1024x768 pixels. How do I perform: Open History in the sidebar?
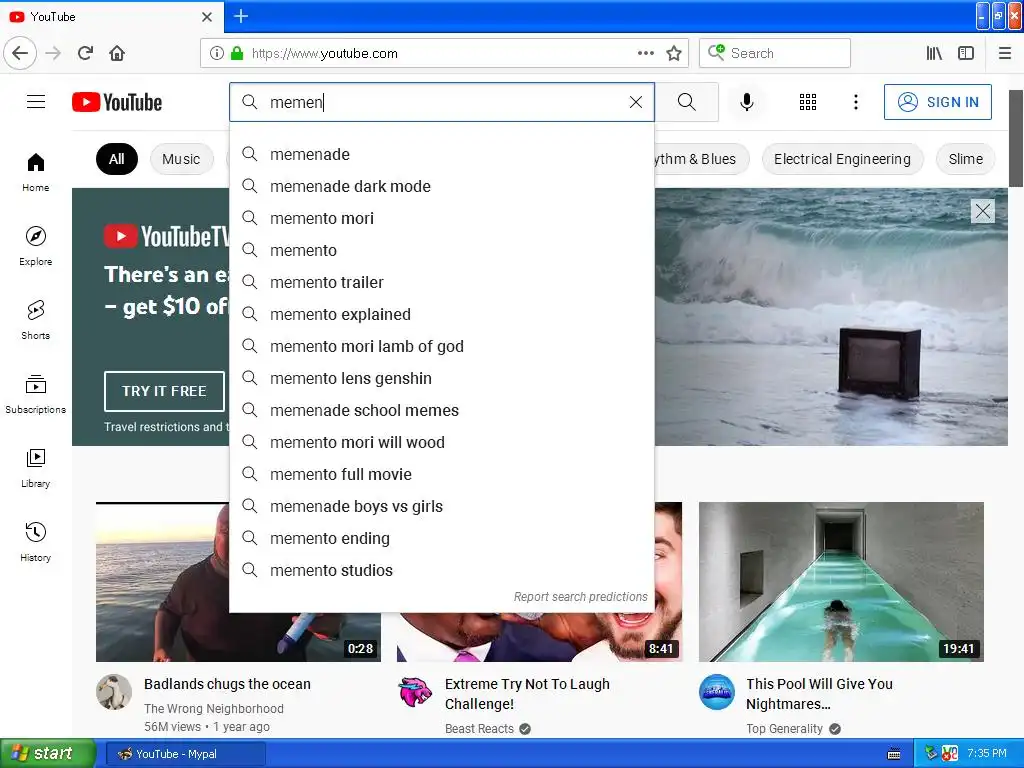36,542
